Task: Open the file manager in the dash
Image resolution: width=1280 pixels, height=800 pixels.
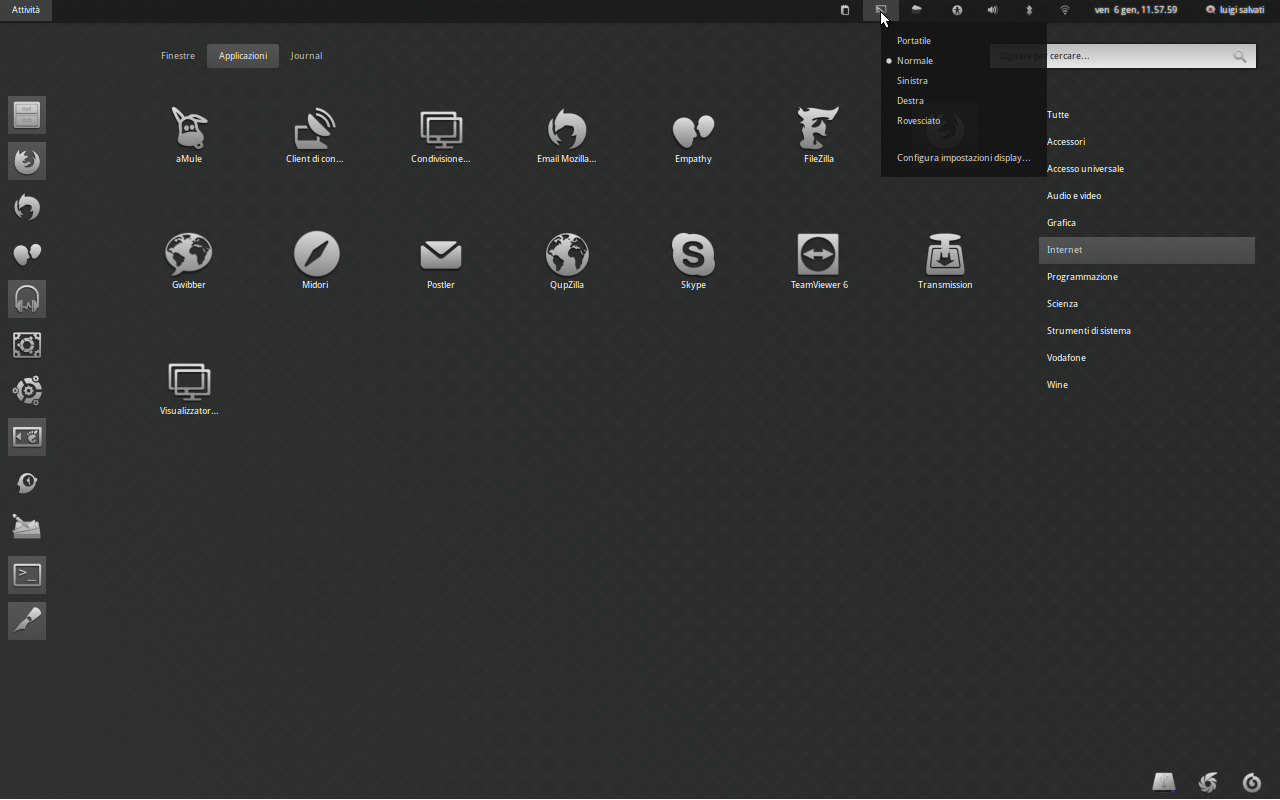Action: [27, 115]
